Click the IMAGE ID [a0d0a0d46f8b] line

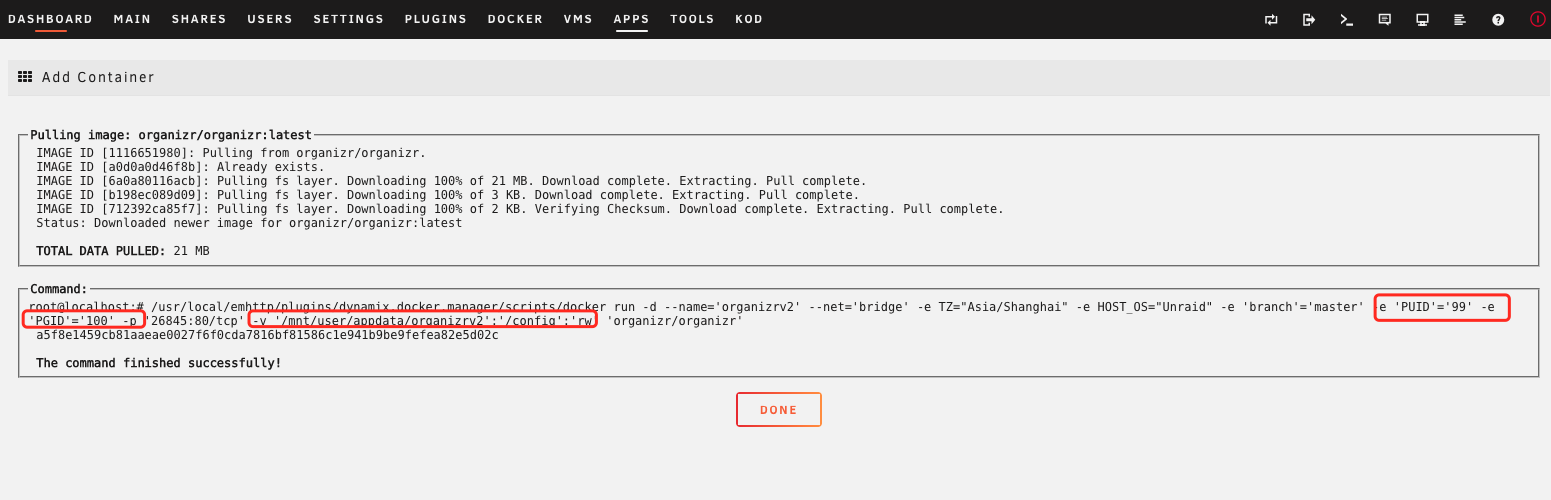pos(180,167)
